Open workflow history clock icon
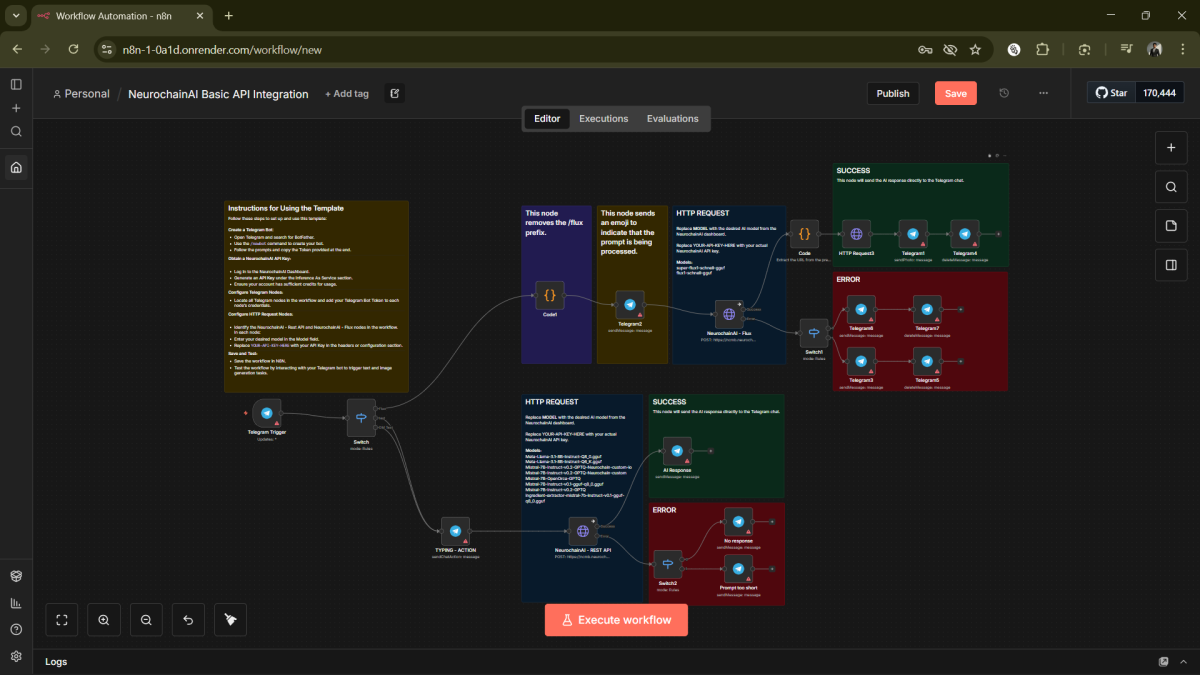The width and height of the screenshot is (1200, 675). click(x=1004, y=93)
